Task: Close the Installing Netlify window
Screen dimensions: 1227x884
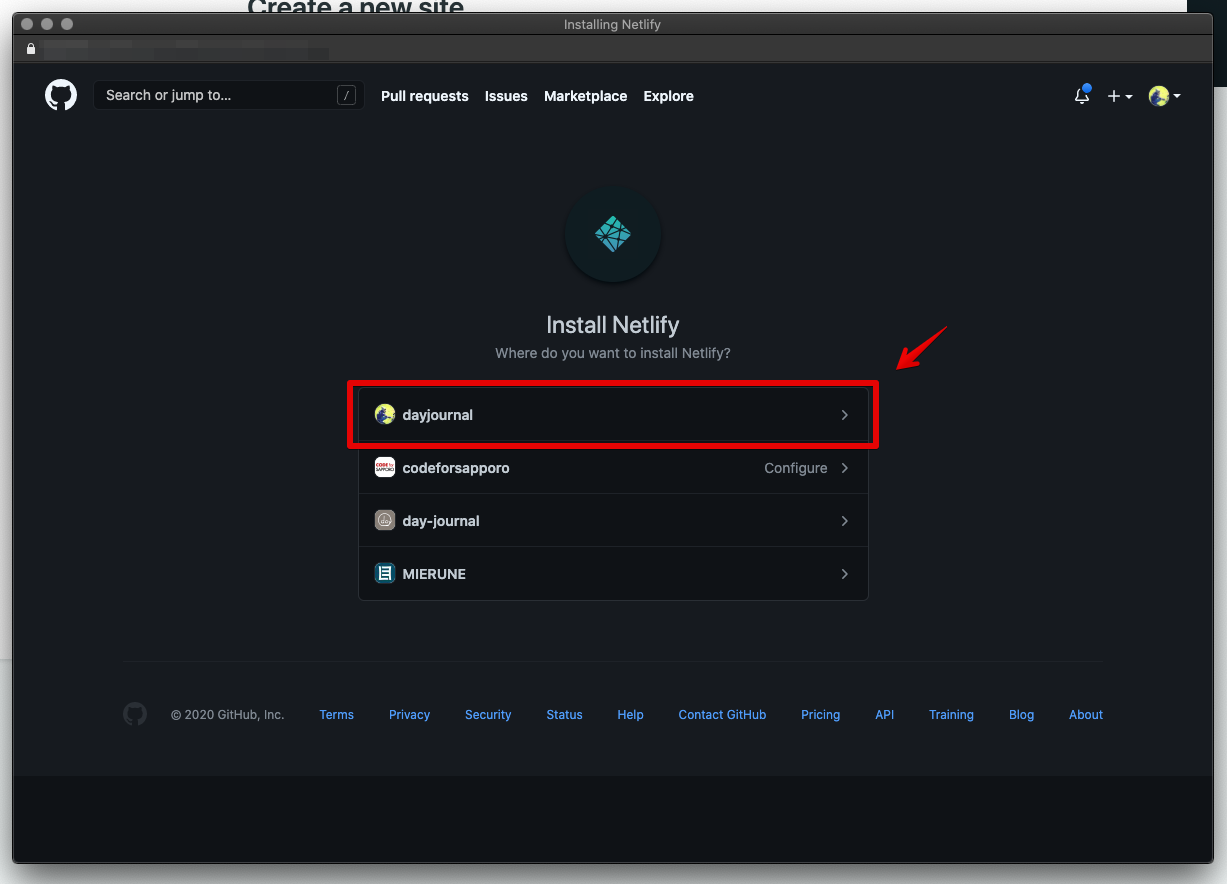Action: 27,24
